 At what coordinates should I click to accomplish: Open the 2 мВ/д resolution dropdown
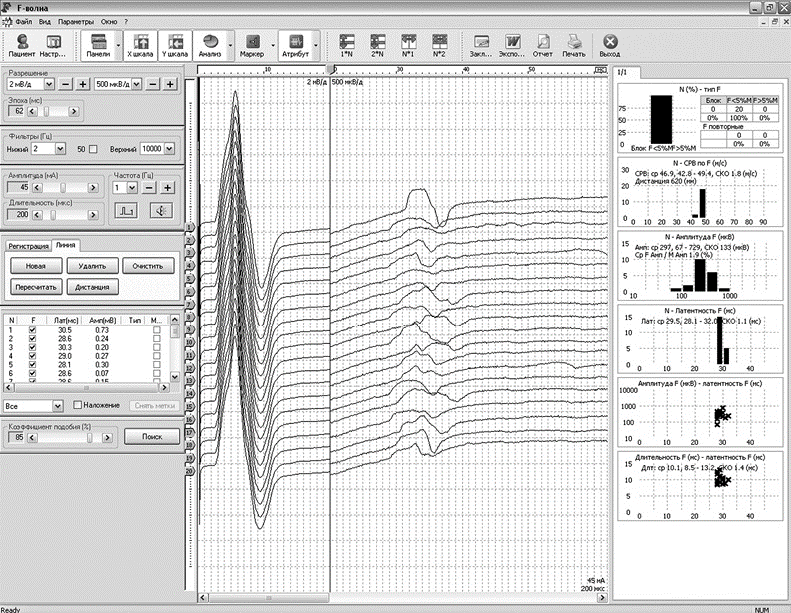49,84
